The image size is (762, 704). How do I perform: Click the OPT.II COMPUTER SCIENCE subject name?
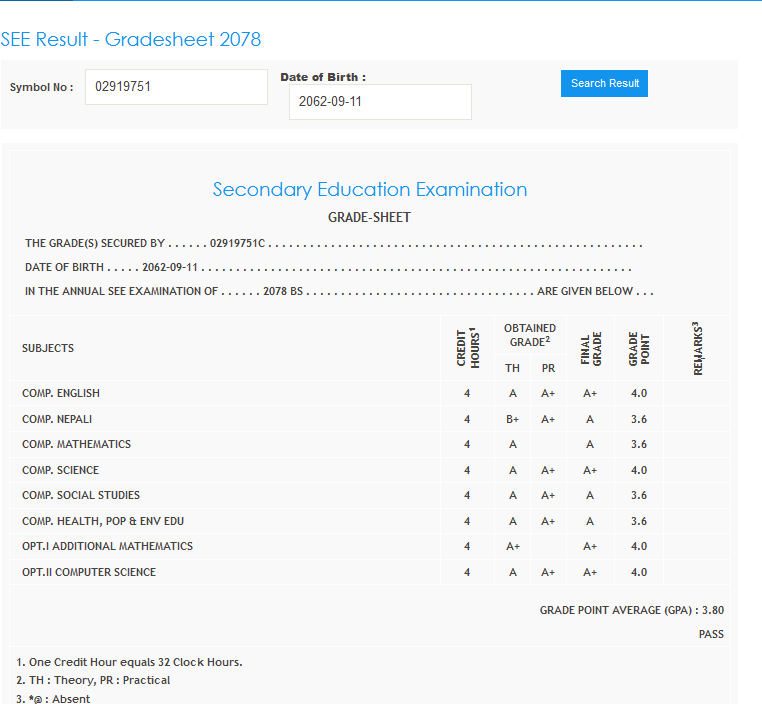[x=89, y=572]
